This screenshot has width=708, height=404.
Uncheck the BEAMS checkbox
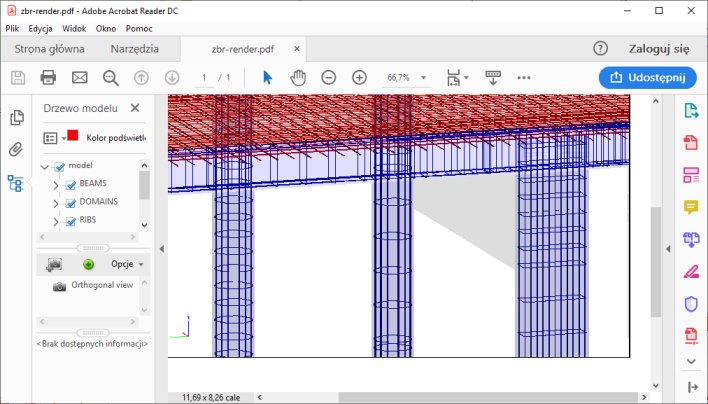pos(71,185)
